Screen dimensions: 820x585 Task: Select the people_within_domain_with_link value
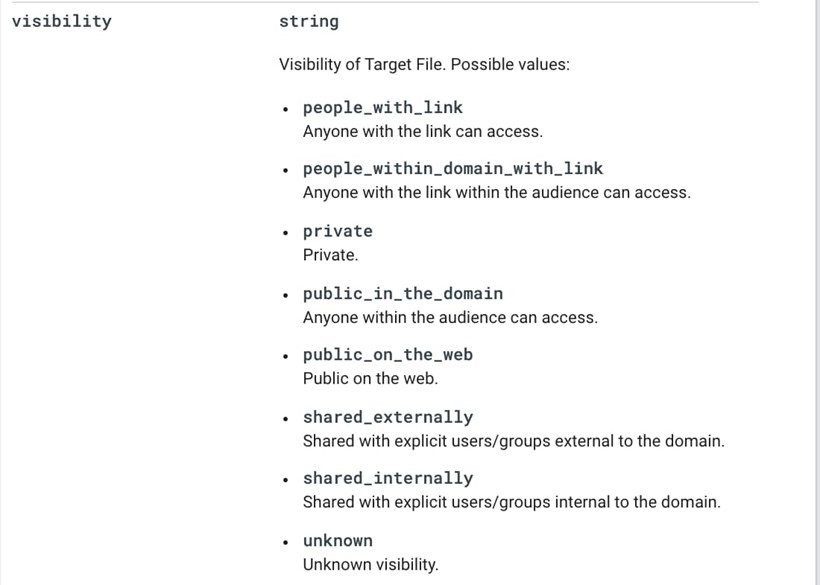click(x=453, y=169)
